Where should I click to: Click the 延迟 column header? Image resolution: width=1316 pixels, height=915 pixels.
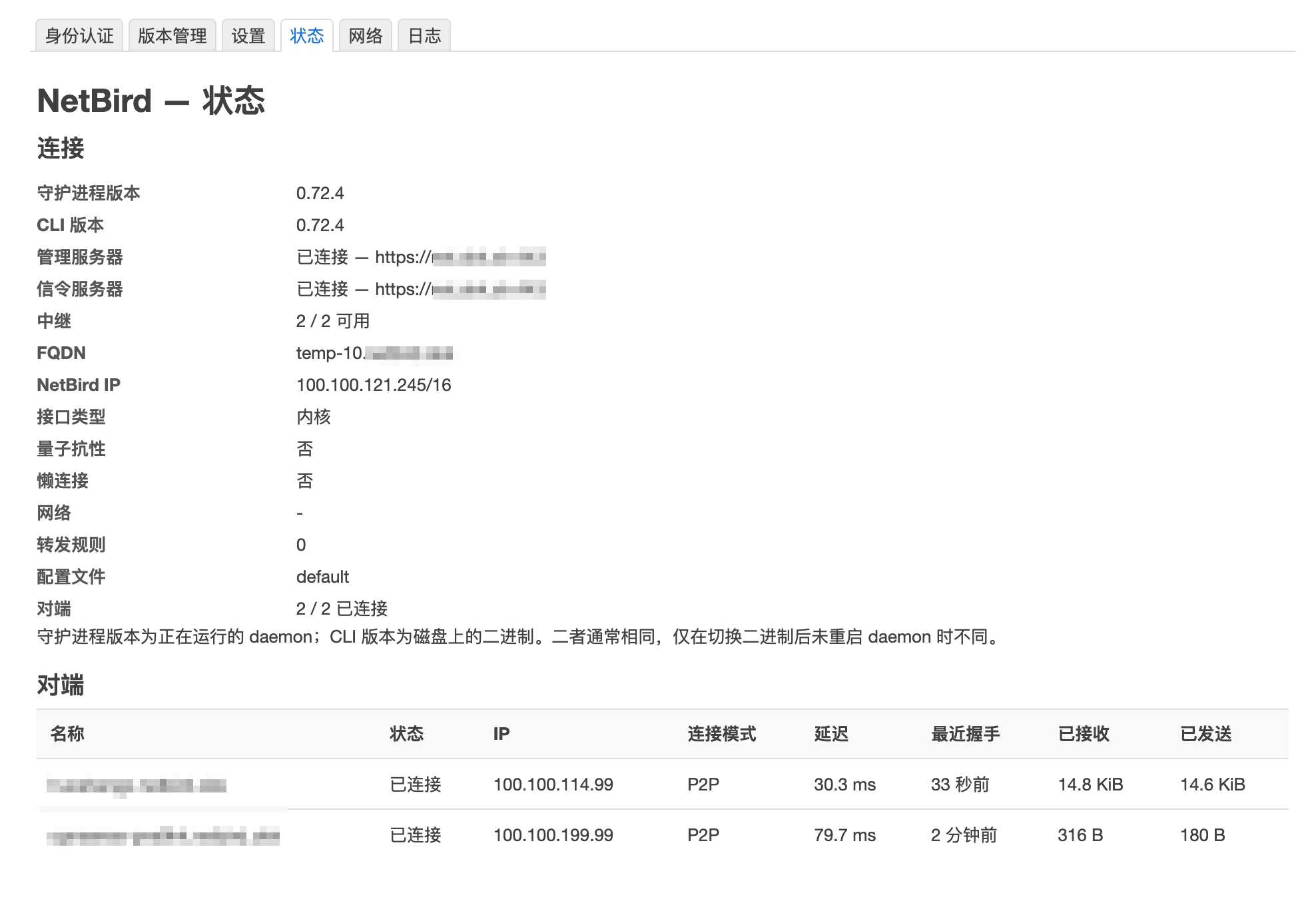(831, 734)
